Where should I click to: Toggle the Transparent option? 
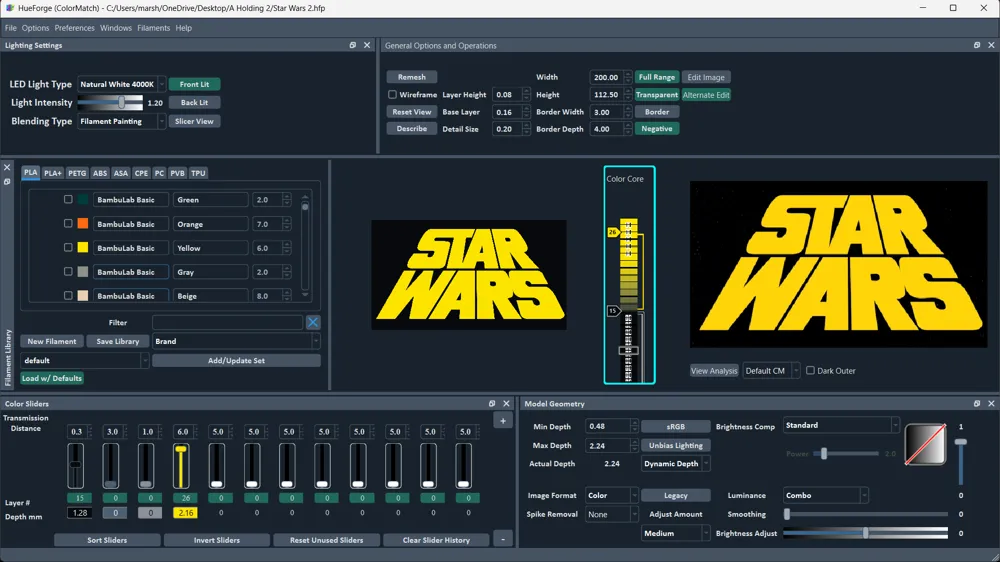pyautogui.click(x=656, y=94)
